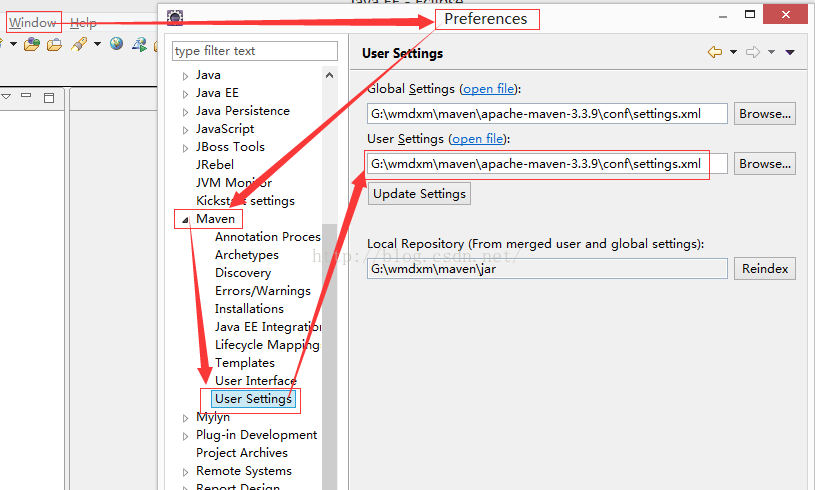The width and height of the screenshot is (815, 490).
Task: Expand the Plug-in Development node
Action: click(x=186, y=436)
